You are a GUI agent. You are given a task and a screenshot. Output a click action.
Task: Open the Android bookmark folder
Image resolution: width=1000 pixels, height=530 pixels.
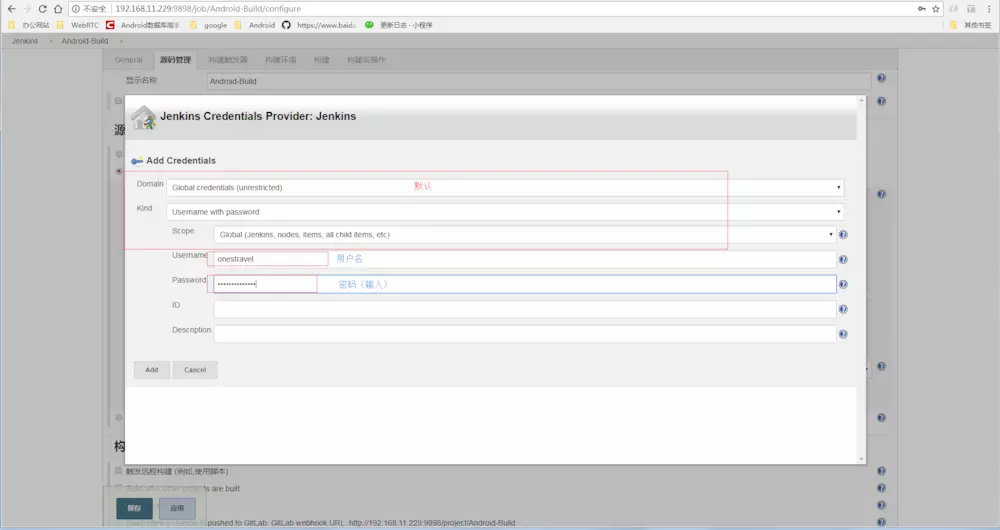pyautogui.click(x=254, y=25)
